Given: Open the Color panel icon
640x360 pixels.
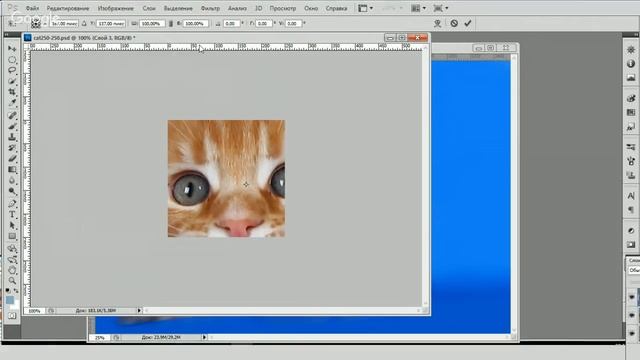Looking at the screenshot, I should pos(631,98).
